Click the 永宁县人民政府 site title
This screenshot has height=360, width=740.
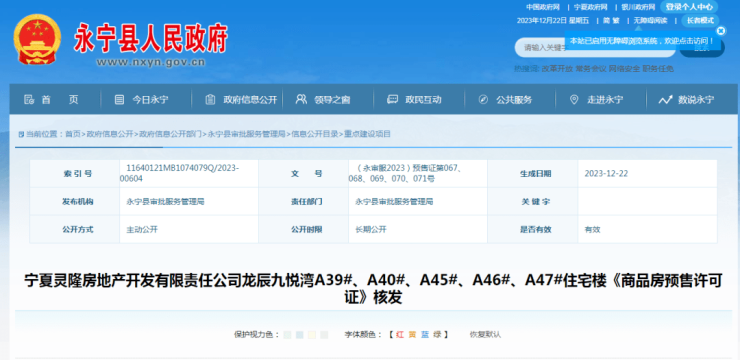tap(151, 38)
